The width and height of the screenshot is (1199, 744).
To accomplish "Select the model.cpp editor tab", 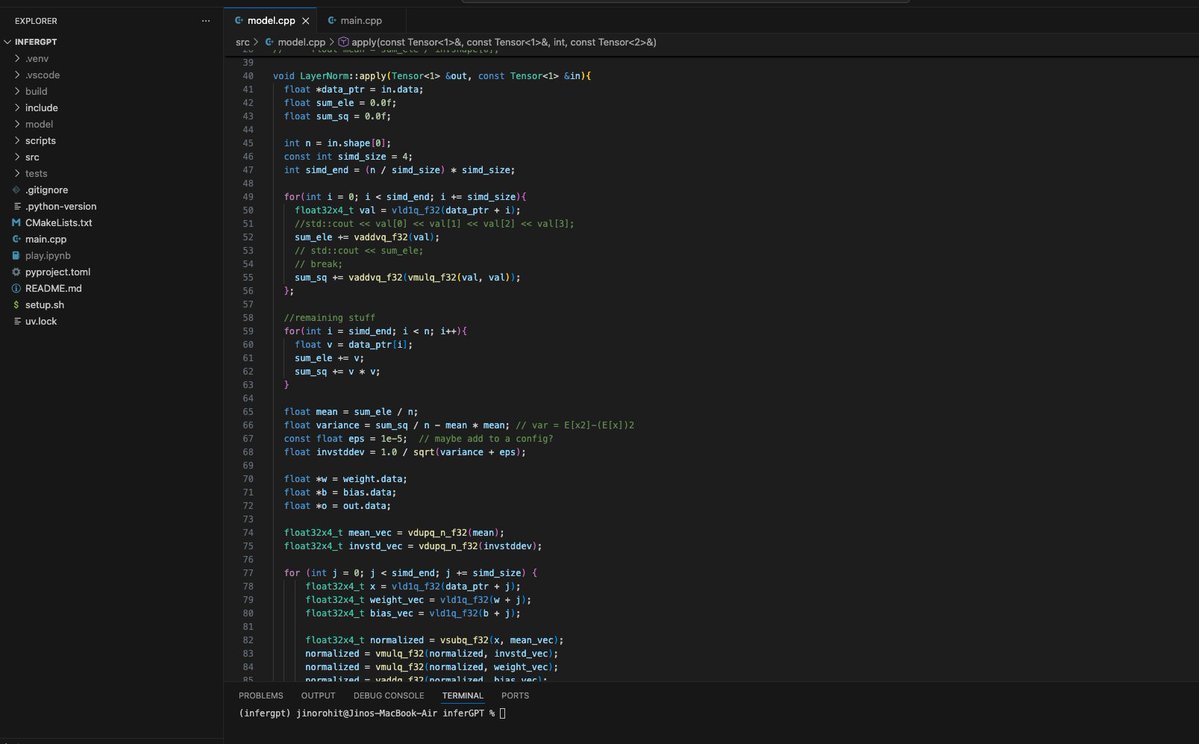I will [271, 21].
